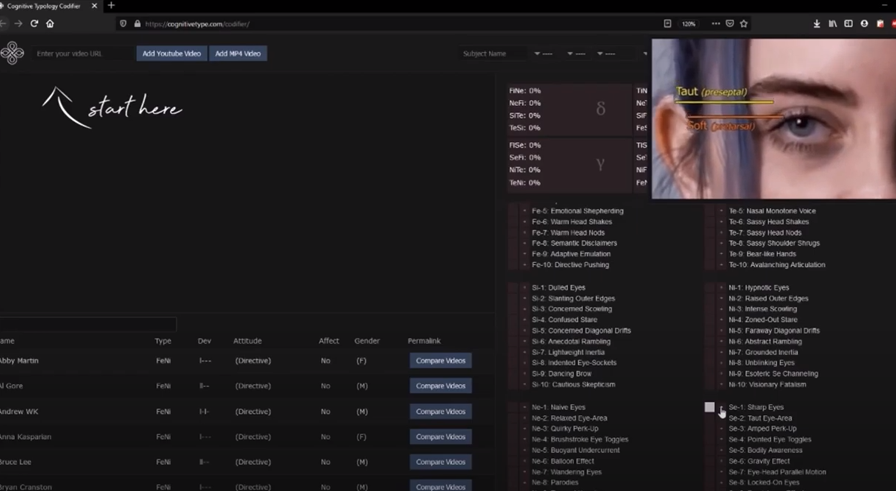Open the browser downloads arrow icon
896x491 pixels.
pyautogui.click(x=817, y=23)
